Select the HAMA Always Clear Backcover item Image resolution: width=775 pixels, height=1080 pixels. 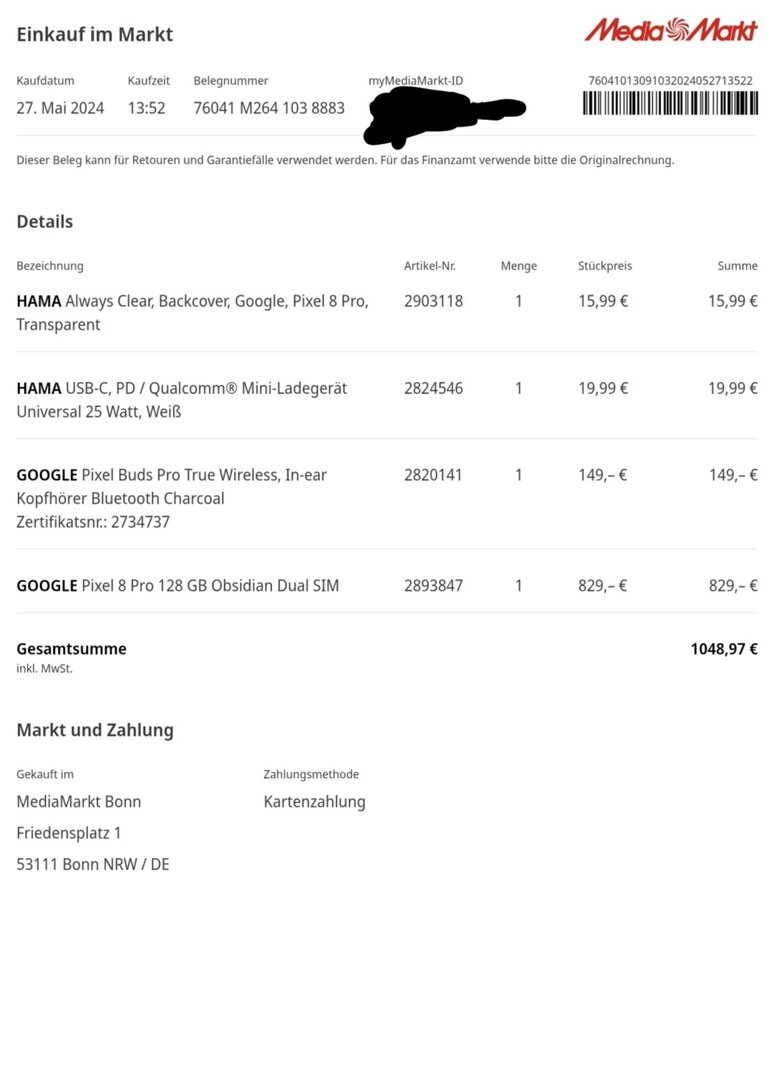192,312
